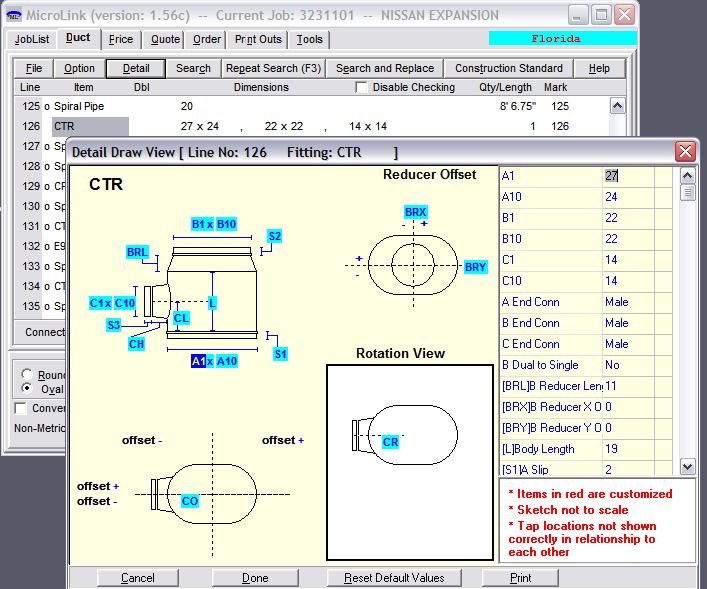Switch to the Quote tab
The width and height of the screenshot is (707, 589).
tap(166, 40)
